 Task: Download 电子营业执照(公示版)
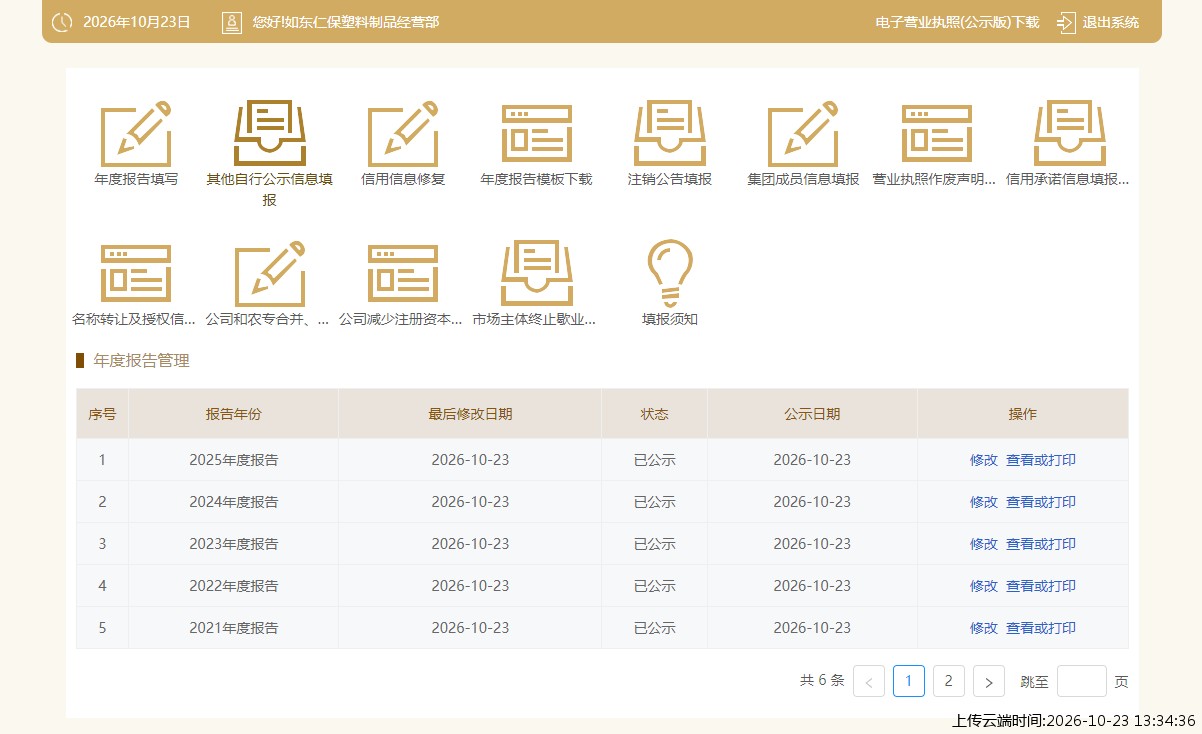957,22
